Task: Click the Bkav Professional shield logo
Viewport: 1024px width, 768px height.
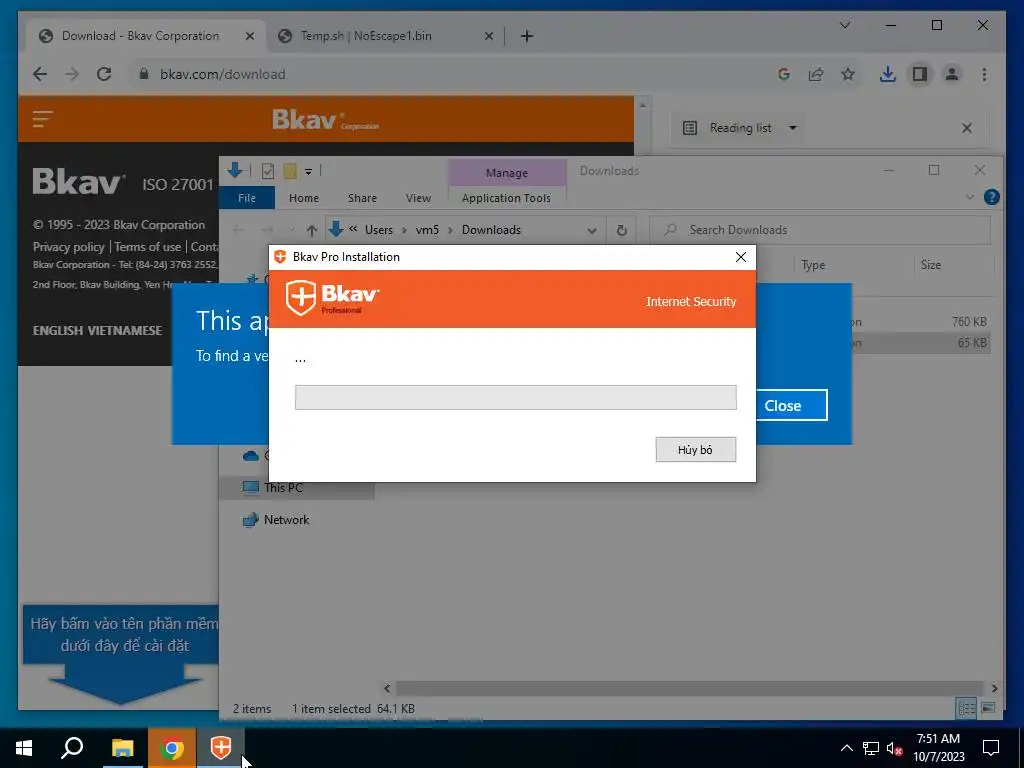Action: click(332, 297)
